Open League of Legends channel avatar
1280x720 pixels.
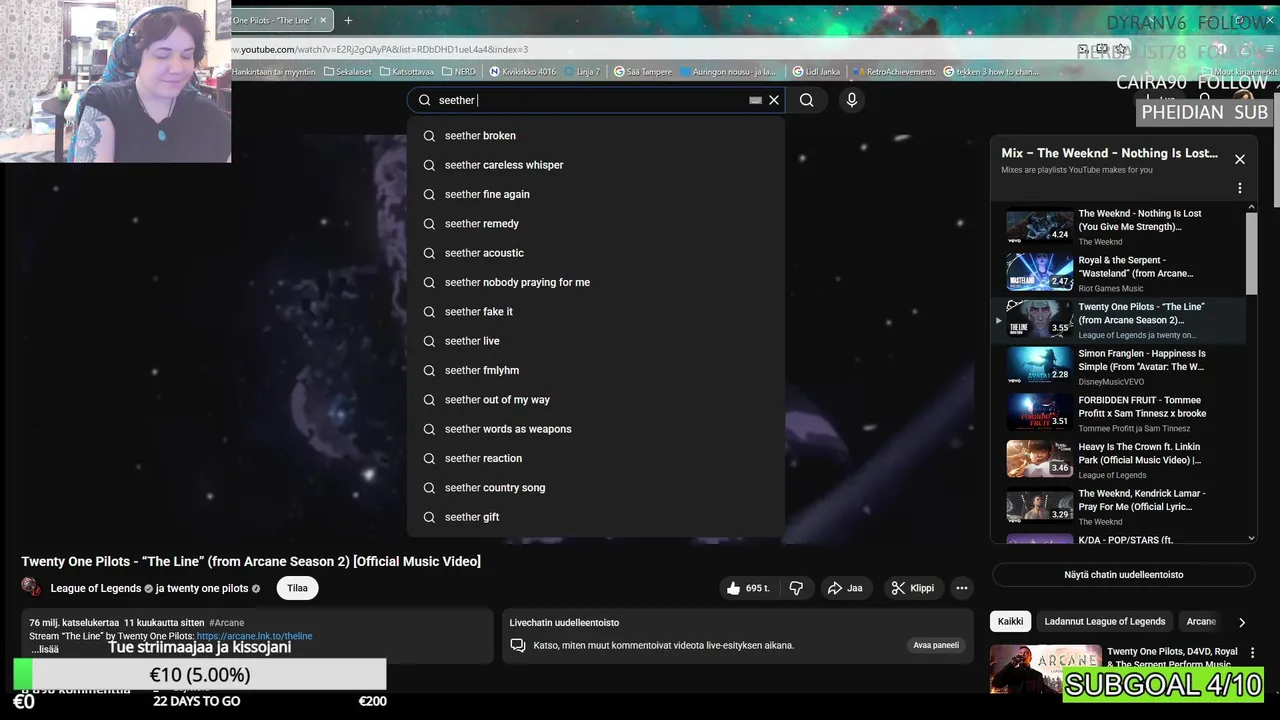32,587
